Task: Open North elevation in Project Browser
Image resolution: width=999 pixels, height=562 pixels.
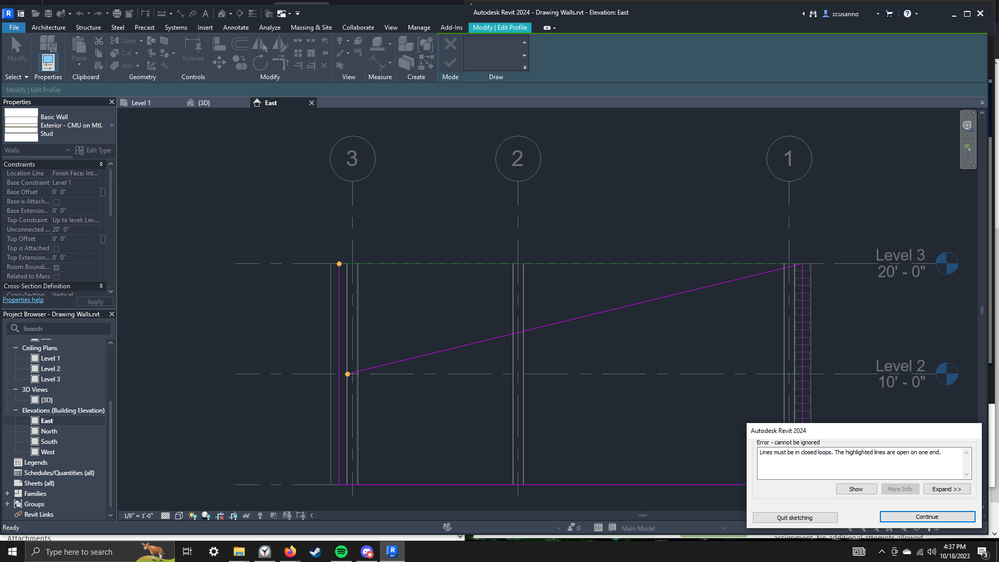Action: tap(49, 431)
